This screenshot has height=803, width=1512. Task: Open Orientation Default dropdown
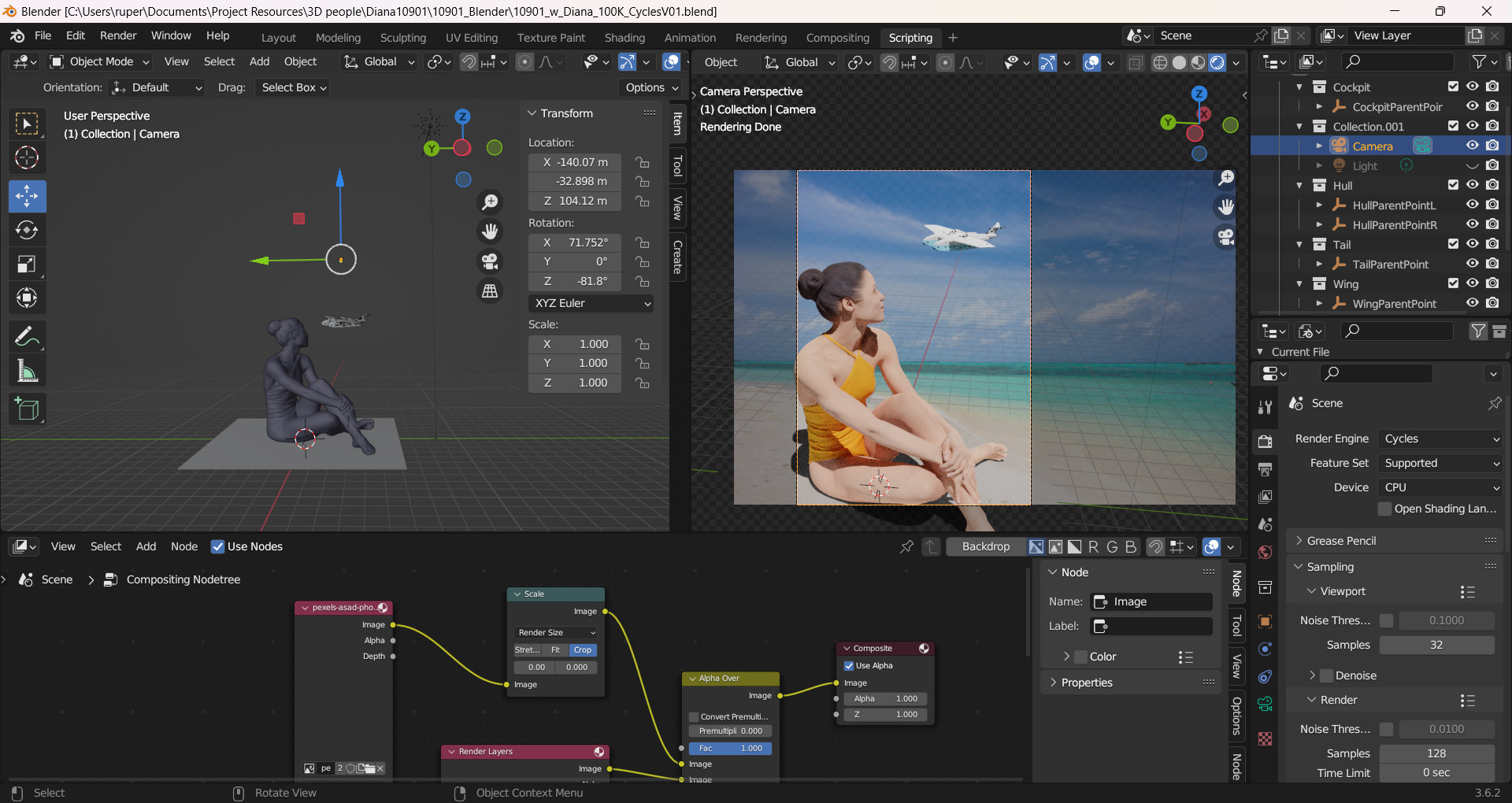coord(157,87)
